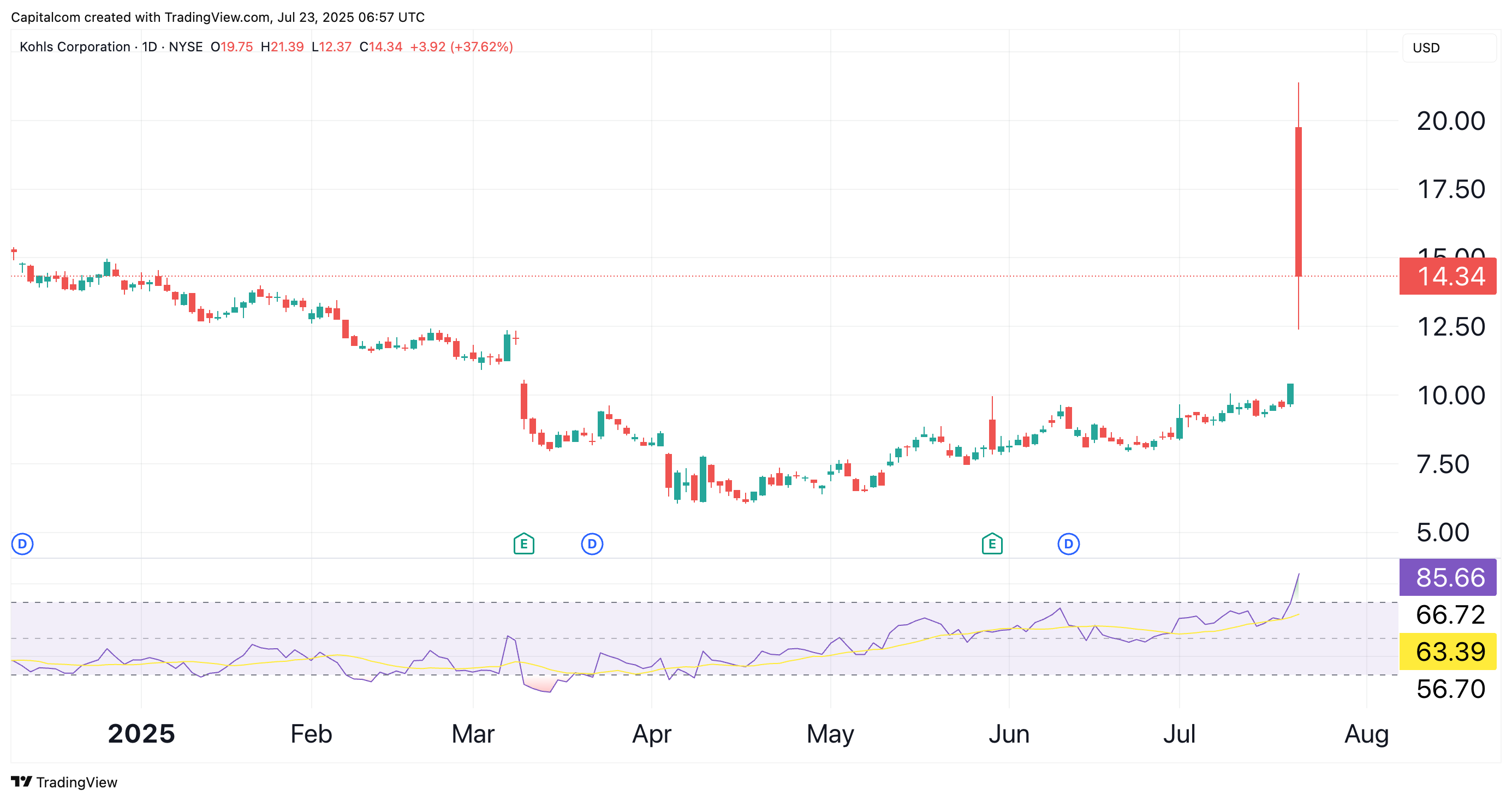
Task: Click the 7.50 price axis label
Action: pyautogui.click(x=1442, y=464)
